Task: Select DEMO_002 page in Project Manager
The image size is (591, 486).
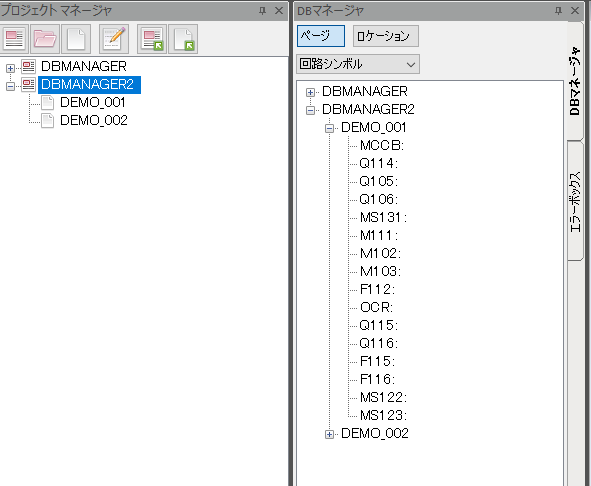Action: [x=94, y=121]
